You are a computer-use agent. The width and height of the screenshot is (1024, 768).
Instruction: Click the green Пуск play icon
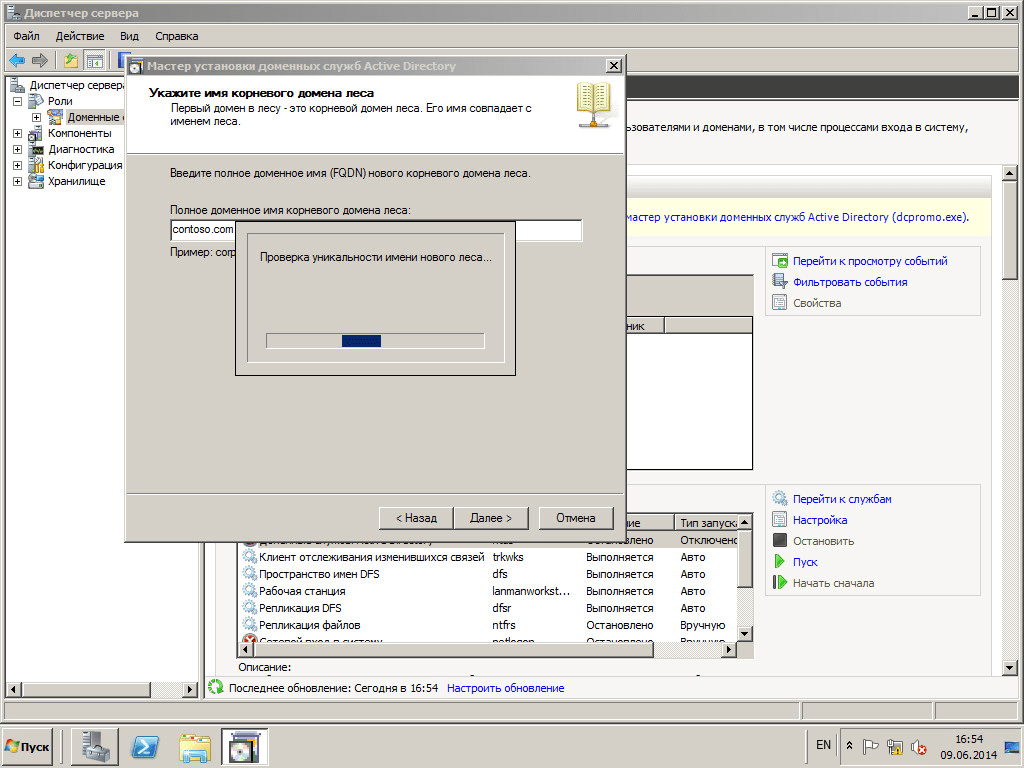780,562
